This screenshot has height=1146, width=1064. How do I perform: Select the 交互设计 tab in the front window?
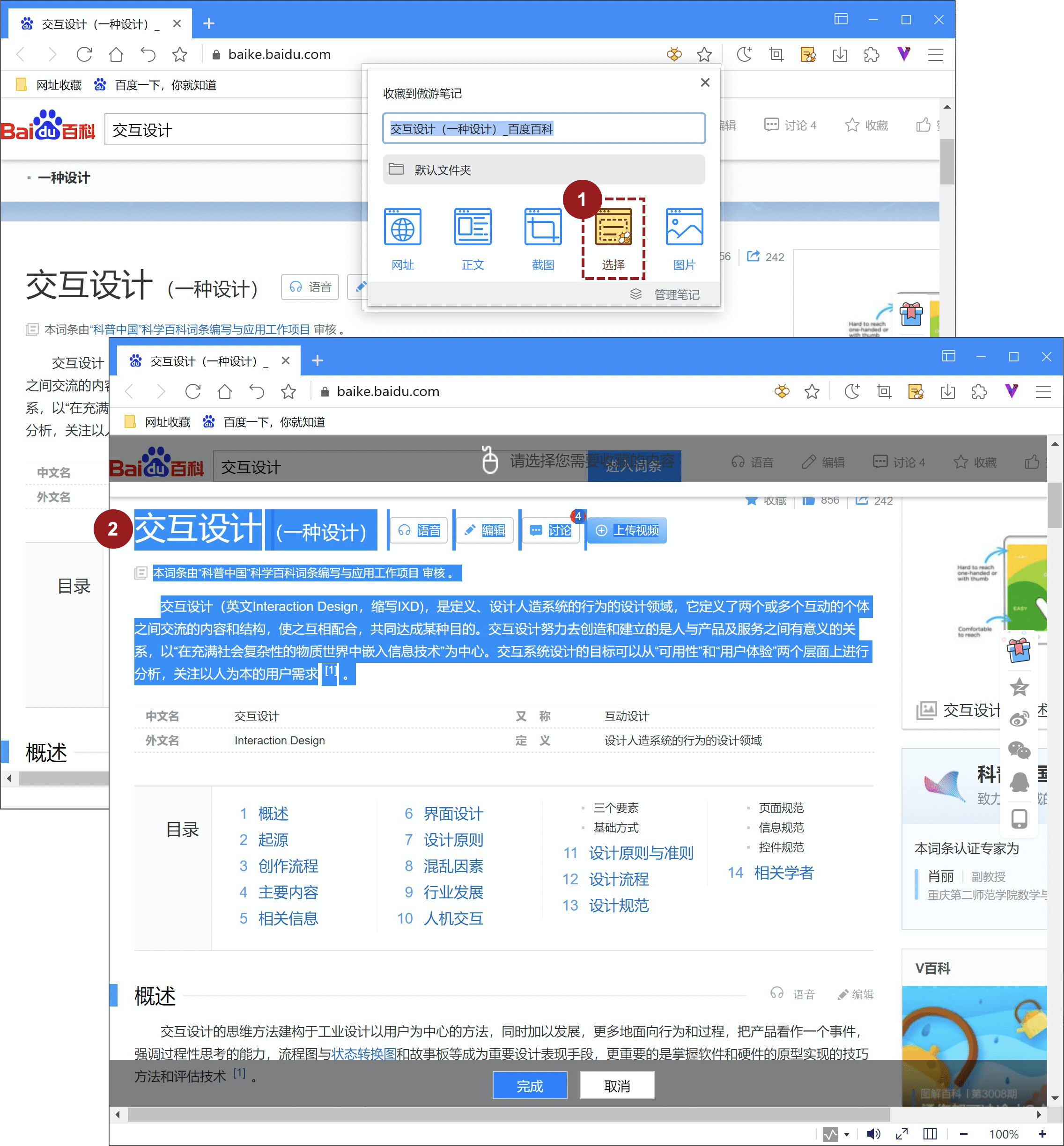pos(208,361)
